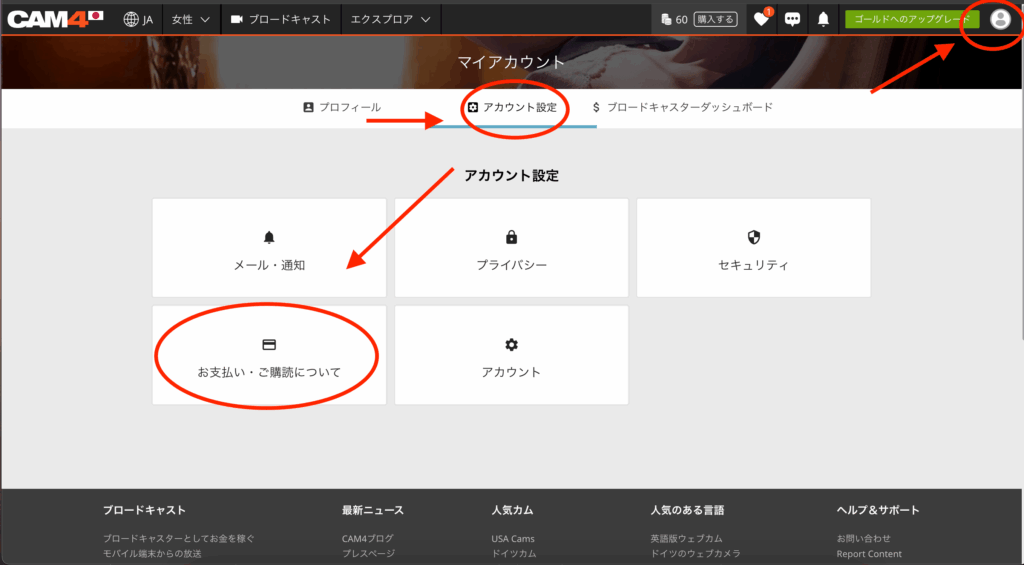Open the chat messages icon

(792, 20)
